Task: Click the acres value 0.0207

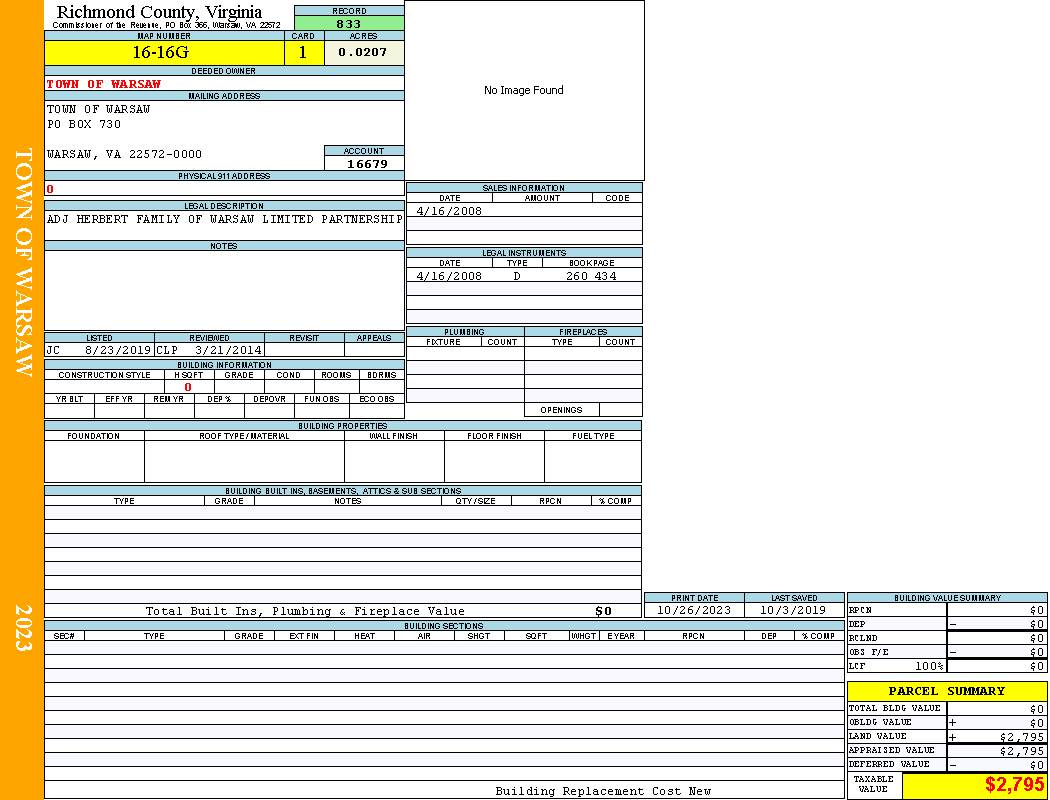Action: tap(363, 53)
